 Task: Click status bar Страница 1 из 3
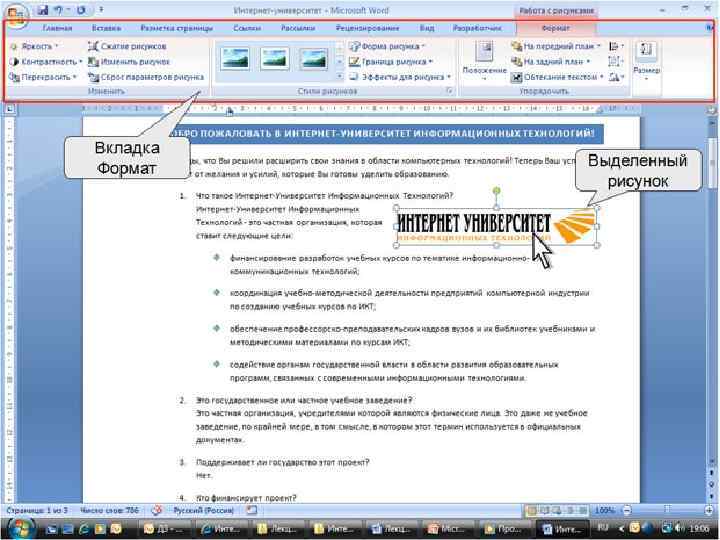pyautogui.click(x=37, y=510)
